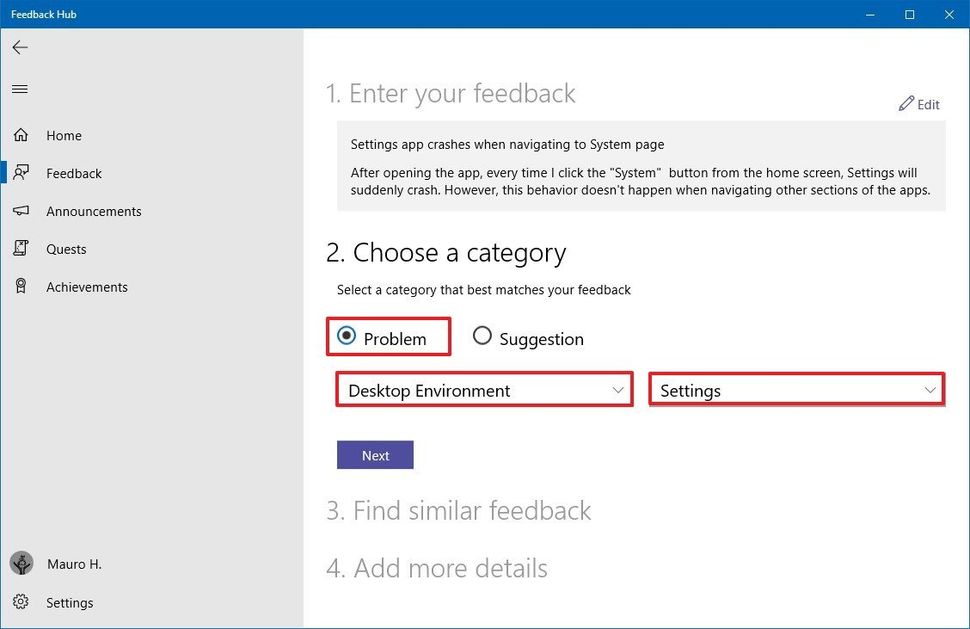Viewport: 970px width, 629px height.
Task: Click the Mauro H. profile entry
Action: (74, 564)
